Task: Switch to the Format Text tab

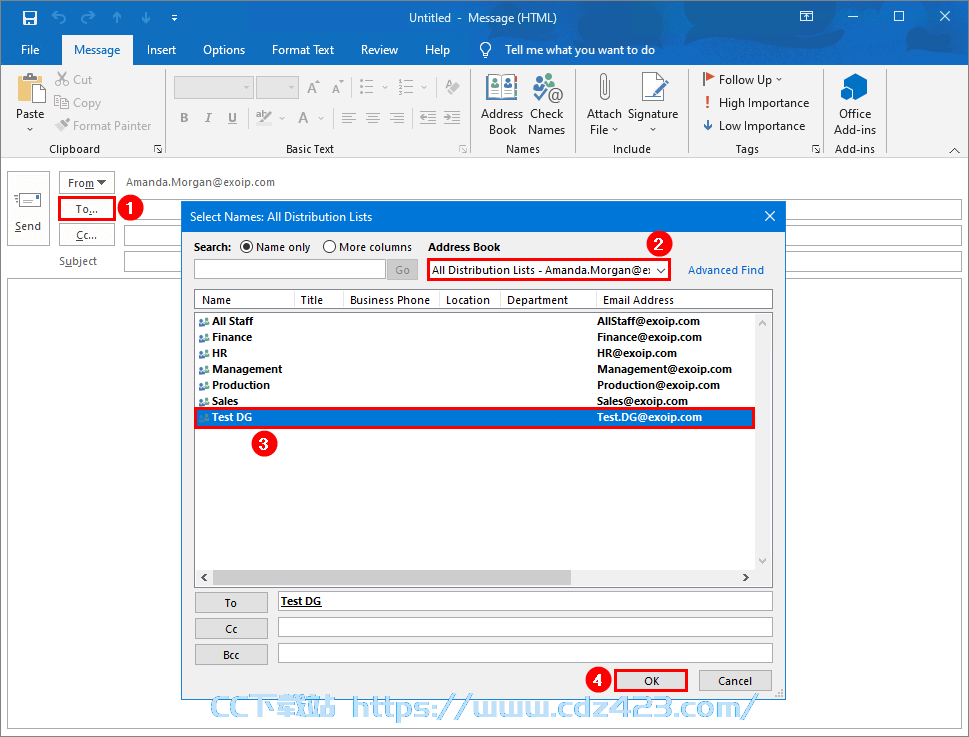Action: [x=303, y=50]
